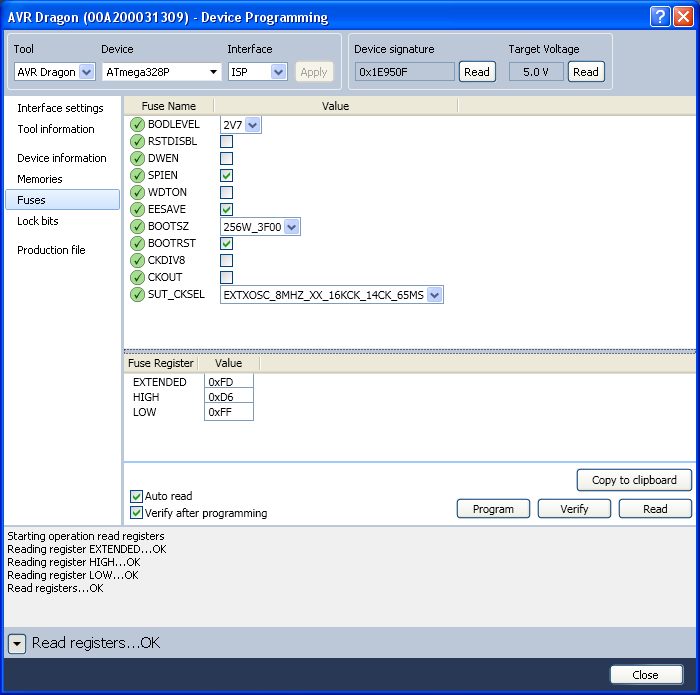Enable the CKOUT fuse checkbox
Viewport: 700px width, 695px height.
point(226,277)
